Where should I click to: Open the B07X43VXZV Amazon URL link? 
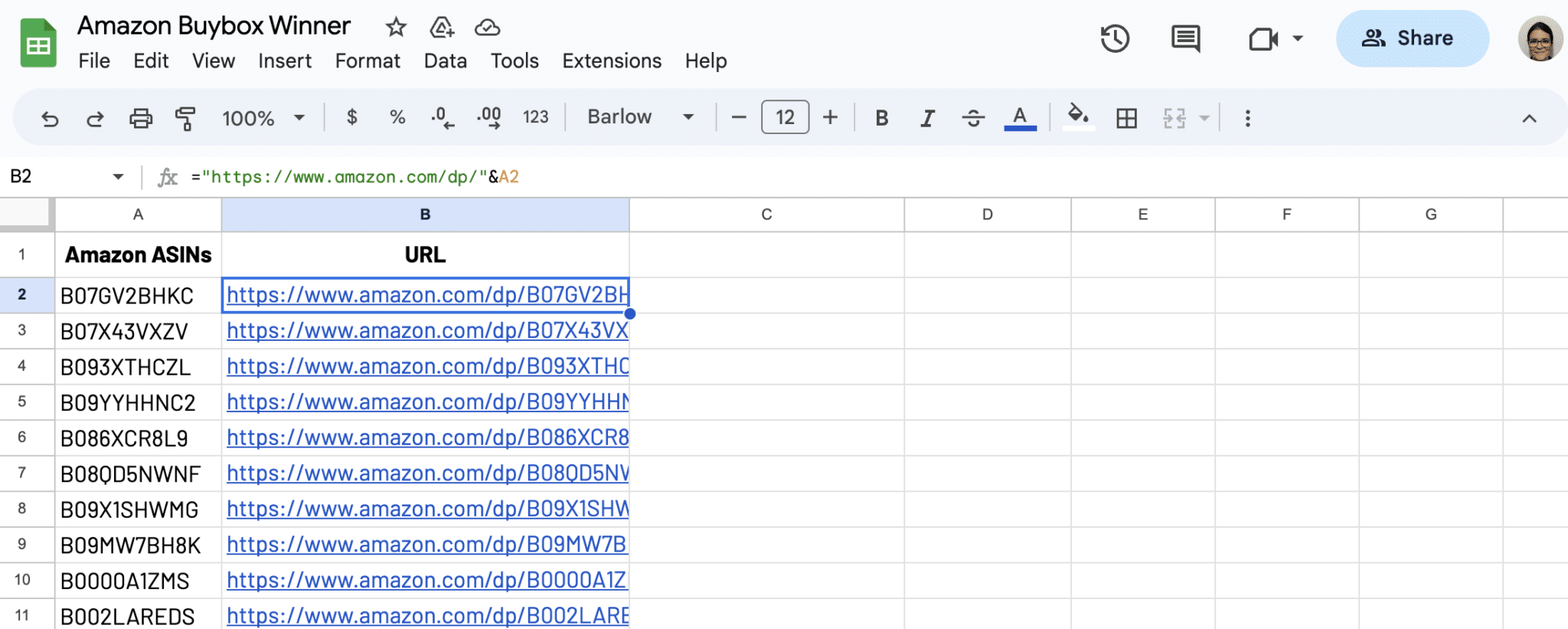point(426,331)
